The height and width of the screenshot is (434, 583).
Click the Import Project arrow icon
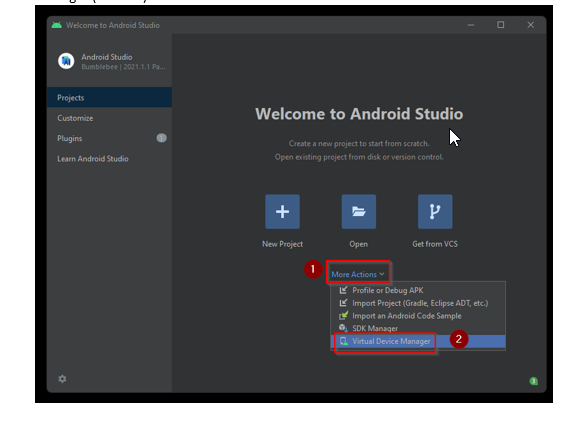pos(343,303)
